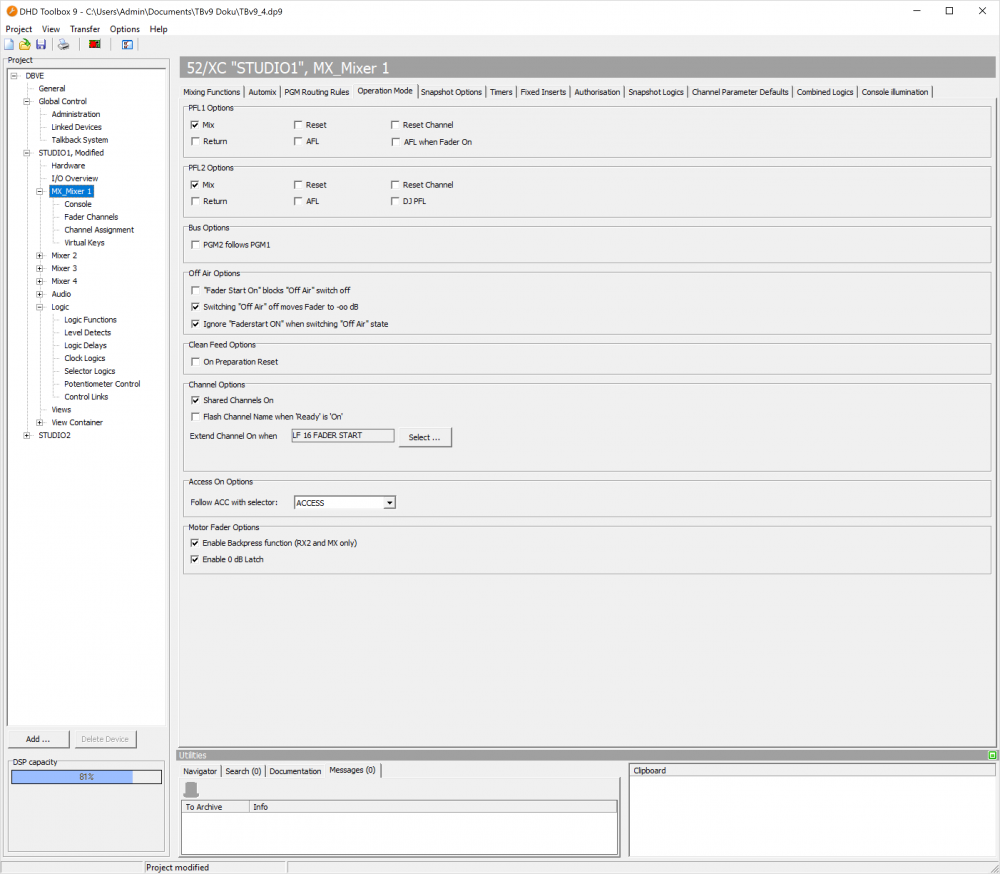This screenshot has height=874, width=1000.
Task: Click the LF 16 FADER START input field
Action: pos(342,435)
